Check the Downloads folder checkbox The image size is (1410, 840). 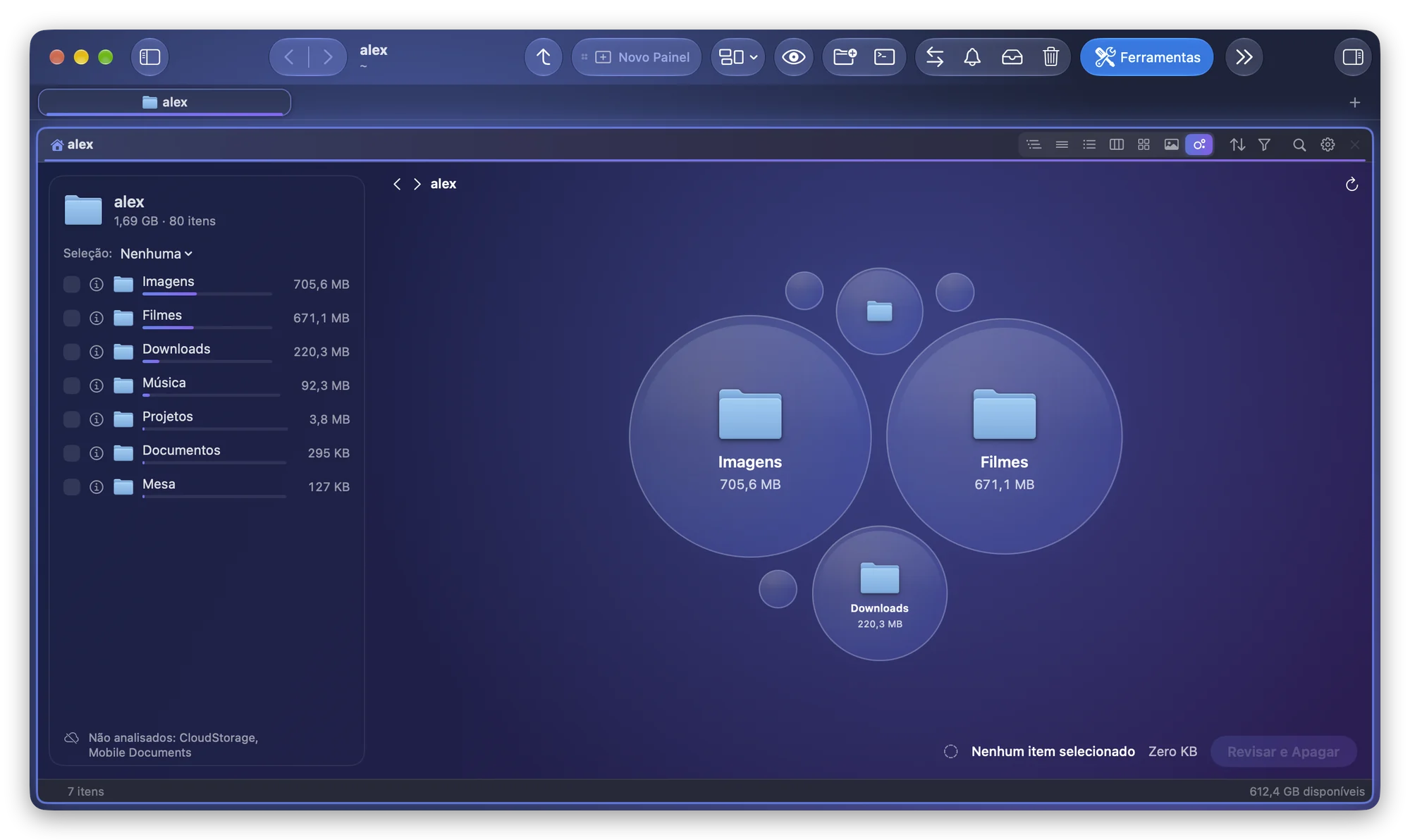pos(71,352)
